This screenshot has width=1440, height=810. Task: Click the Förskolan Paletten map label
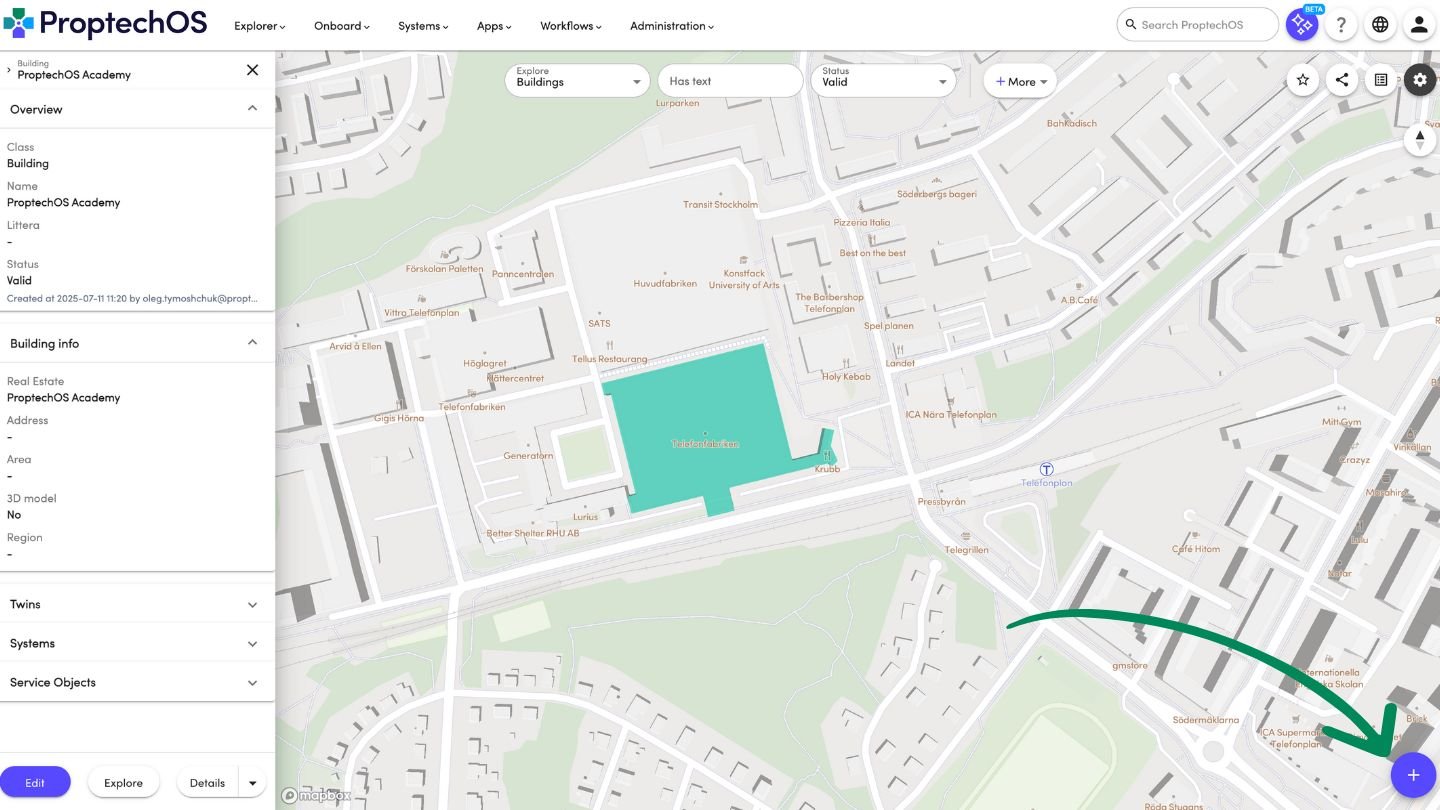click(445, 268)
